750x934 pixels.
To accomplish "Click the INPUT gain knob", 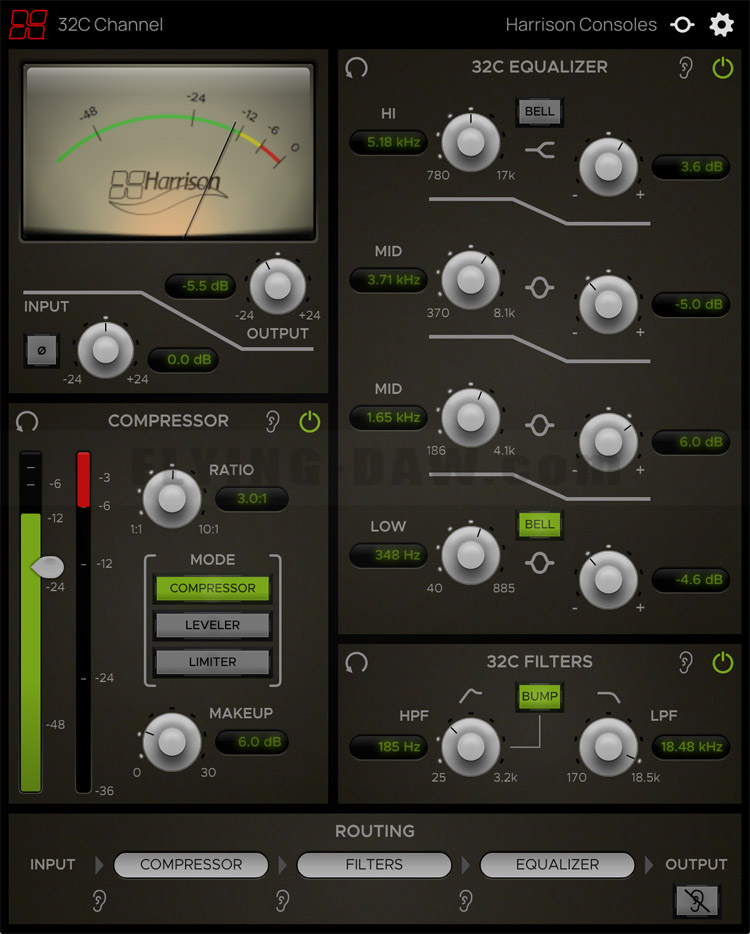I will (105, 350).
